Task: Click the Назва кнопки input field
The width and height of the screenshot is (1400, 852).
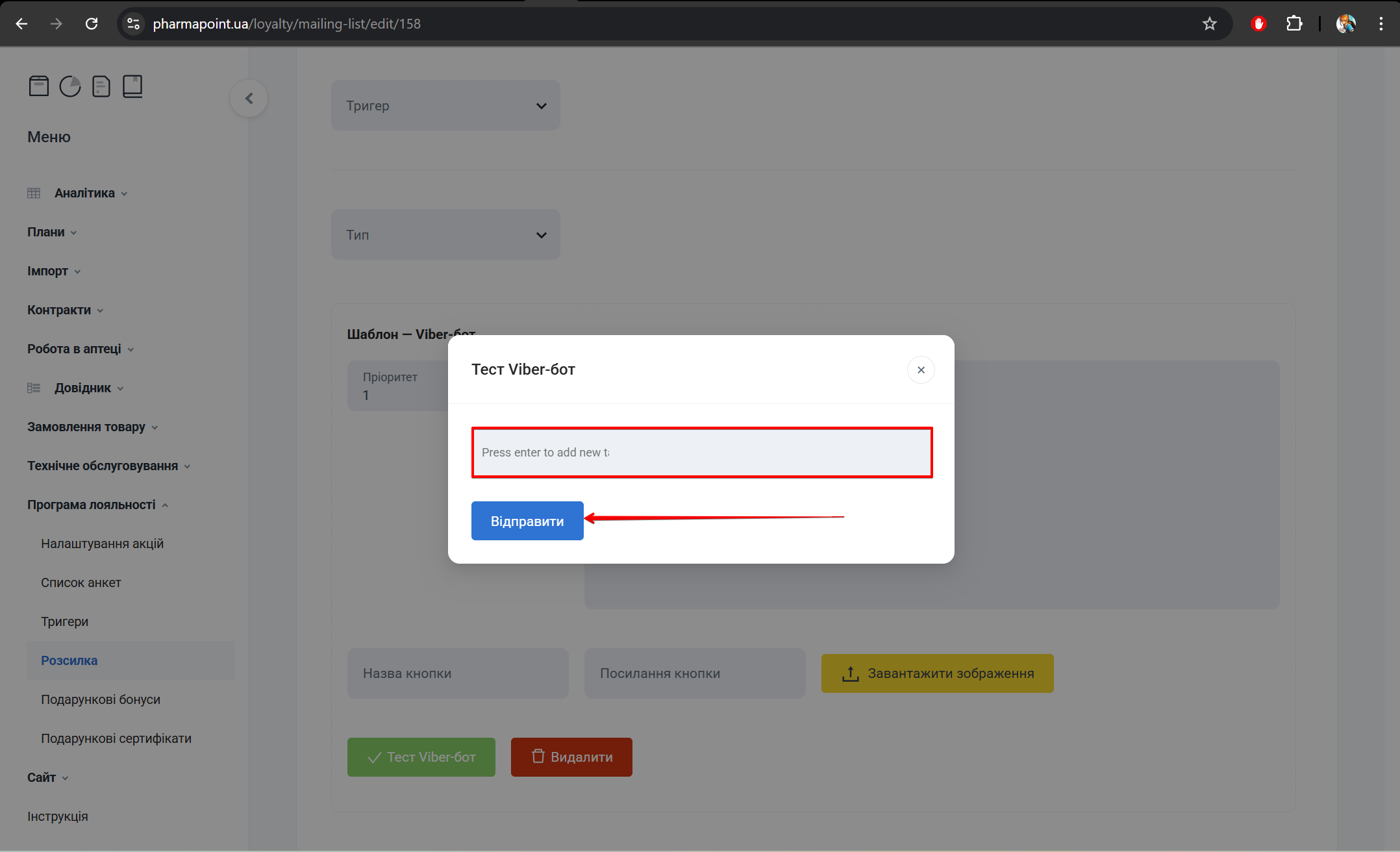Action: pyautogui.click(x=457, y=673)
